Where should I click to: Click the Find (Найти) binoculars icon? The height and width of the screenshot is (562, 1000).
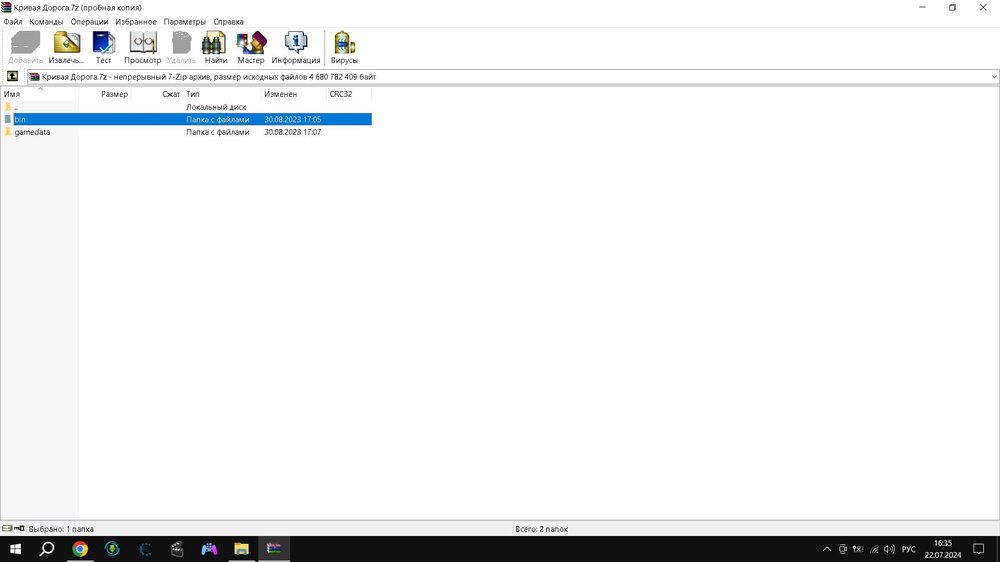pyautogui.click(x=216, y=48)
